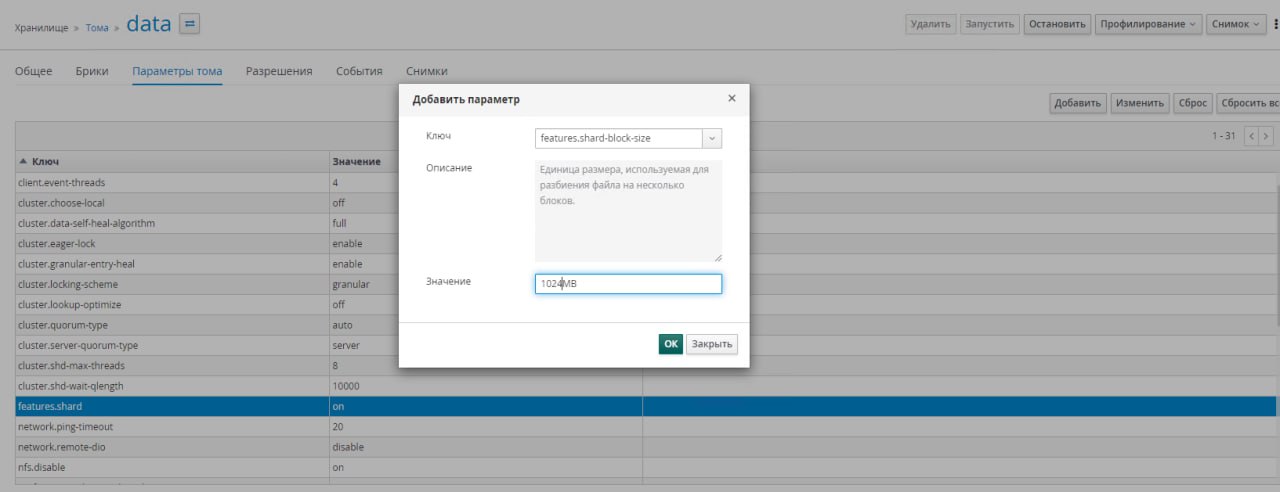The image size is (1280, 492).
Task: Go to previous page arrow in pagination
Action: (1251, 136)
